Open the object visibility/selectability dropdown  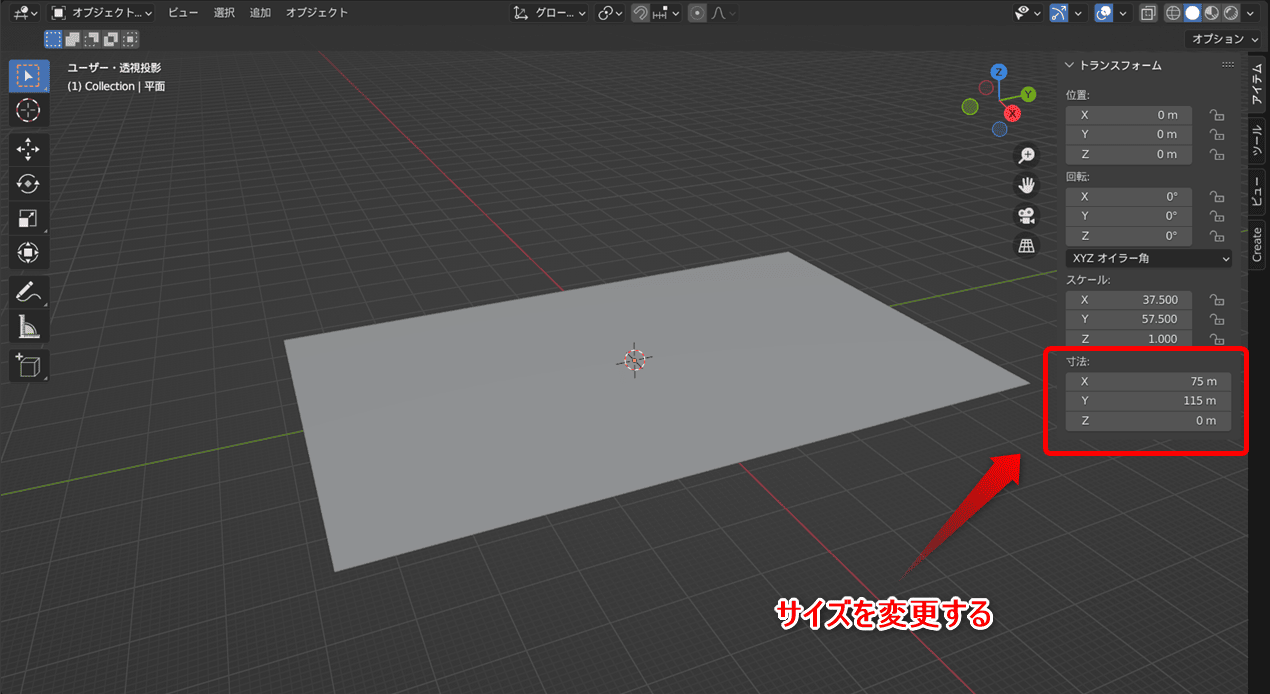(1027, 13)
